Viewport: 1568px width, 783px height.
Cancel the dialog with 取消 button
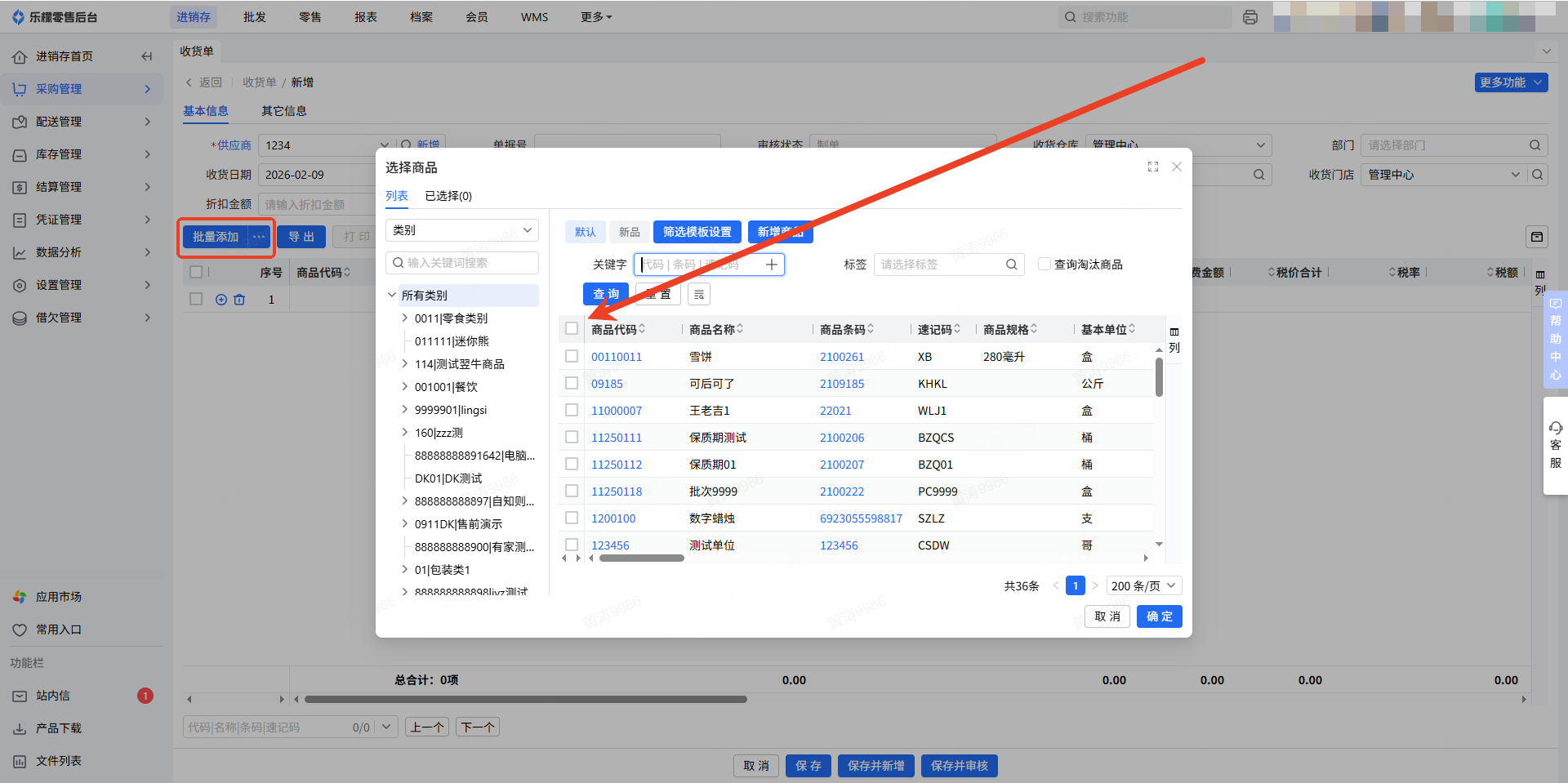click(1107, 616)
